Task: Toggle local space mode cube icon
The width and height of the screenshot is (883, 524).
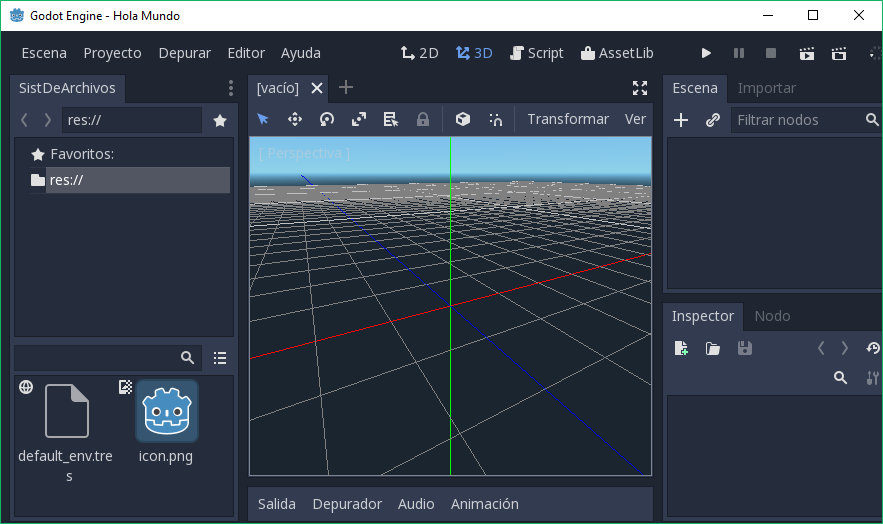Action: click(463, 119)
